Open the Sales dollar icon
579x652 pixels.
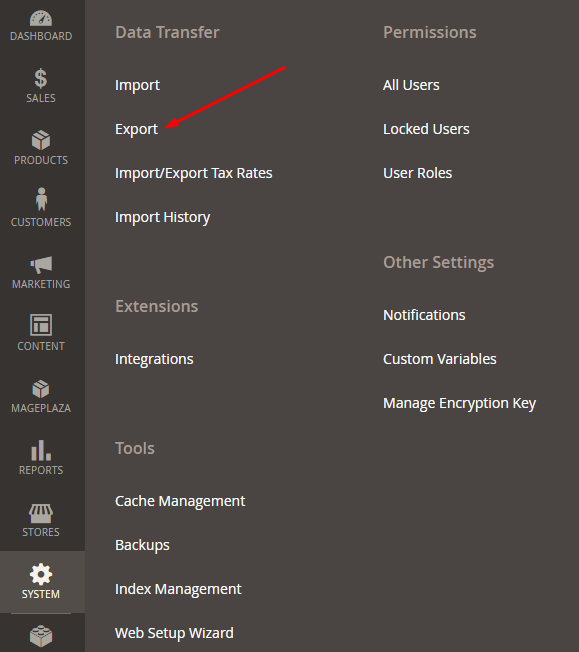pyautogui.click(x=41, y=78)
